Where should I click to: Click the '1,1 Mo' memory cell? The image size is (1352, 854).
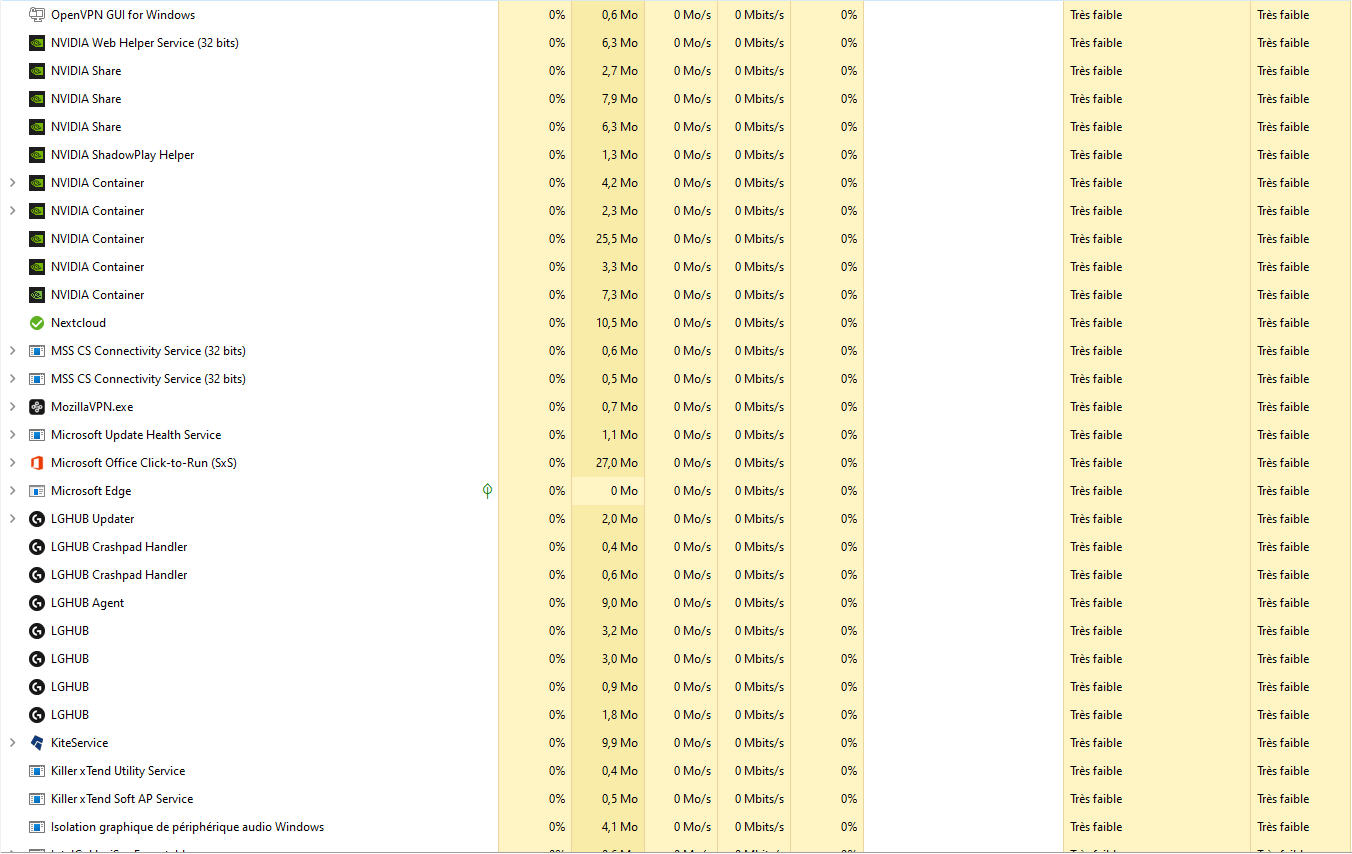[608, 435]
